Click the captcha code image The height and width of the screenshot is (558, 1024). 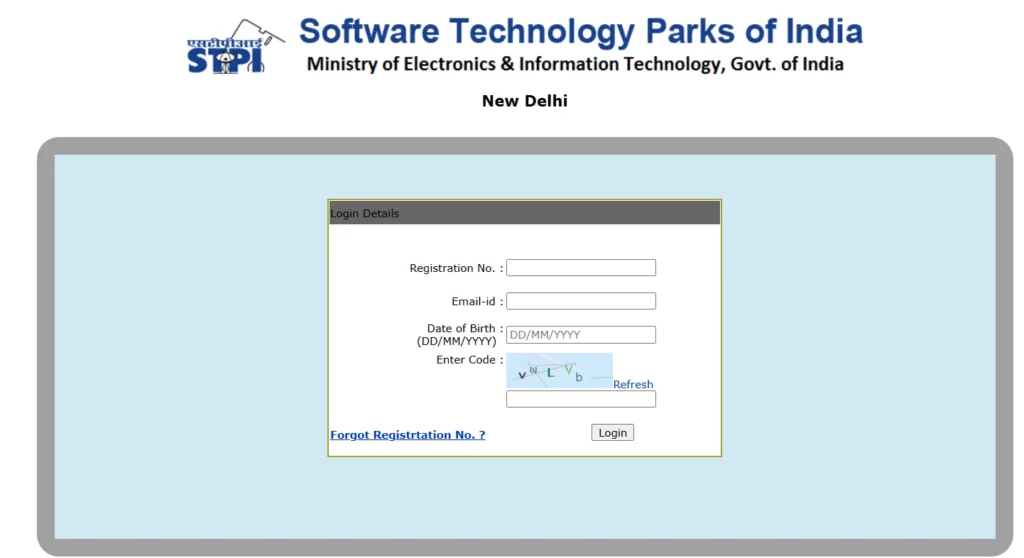(559, 371)
